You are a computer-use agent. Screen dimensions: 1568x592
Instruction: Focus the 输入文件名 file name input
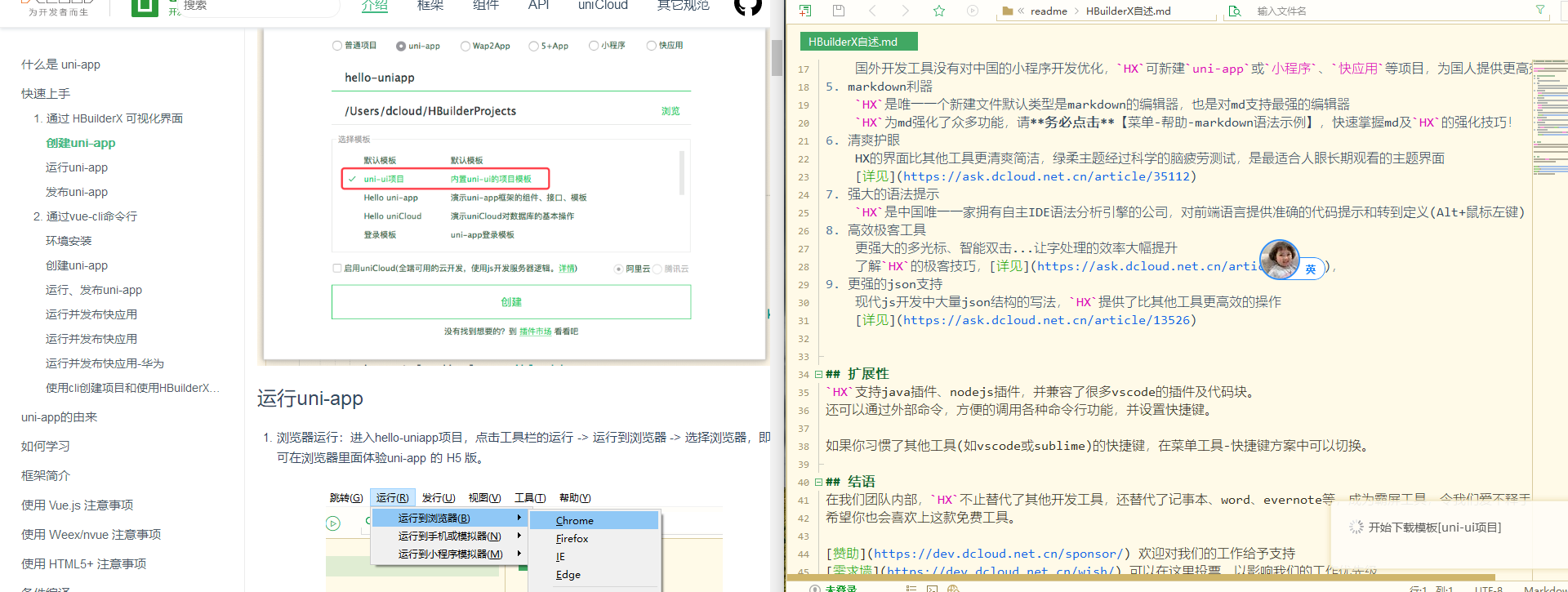point(1388,11)
